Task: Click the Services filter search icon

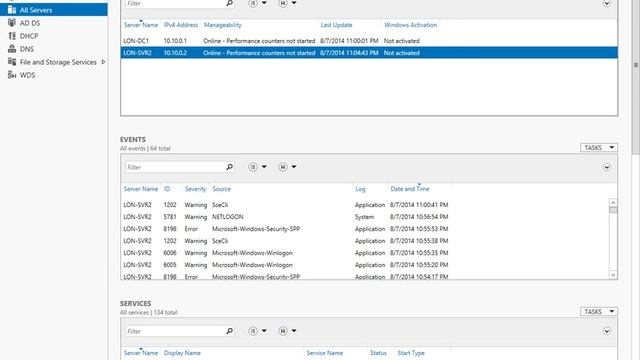Action: tap(229, 331)
